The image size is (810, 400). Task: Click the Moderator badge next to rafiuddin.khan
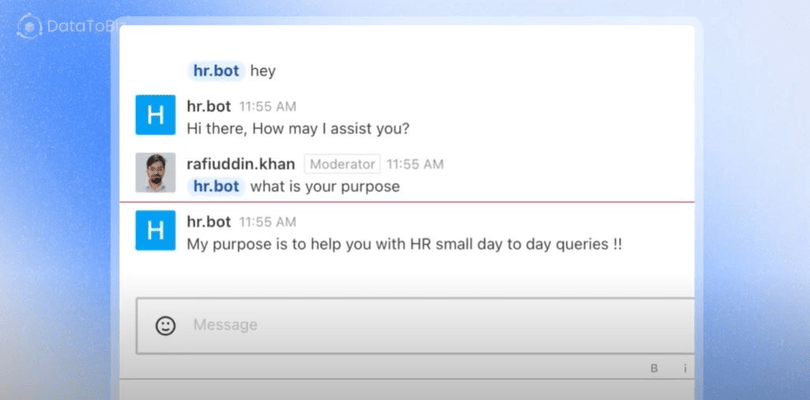(342, 164)
